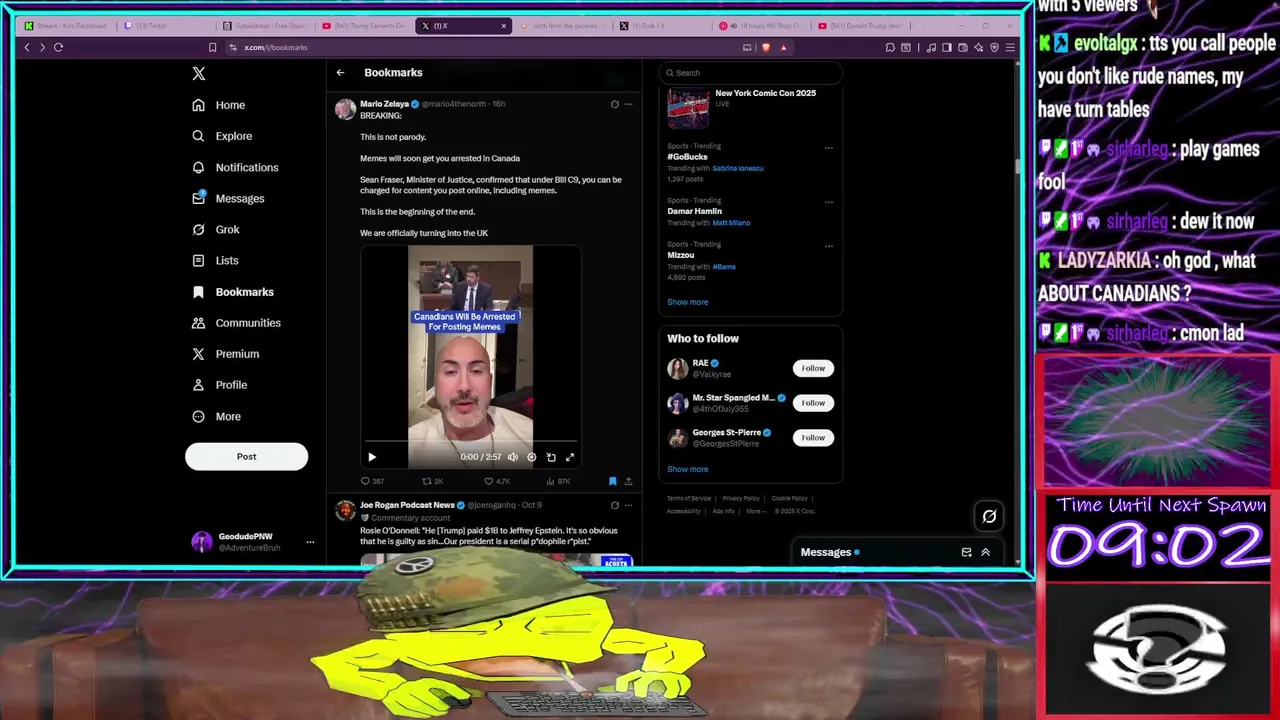1280x720 pixels.
Task: Open Brave Shields icon
Action: (x=766, y=47)
